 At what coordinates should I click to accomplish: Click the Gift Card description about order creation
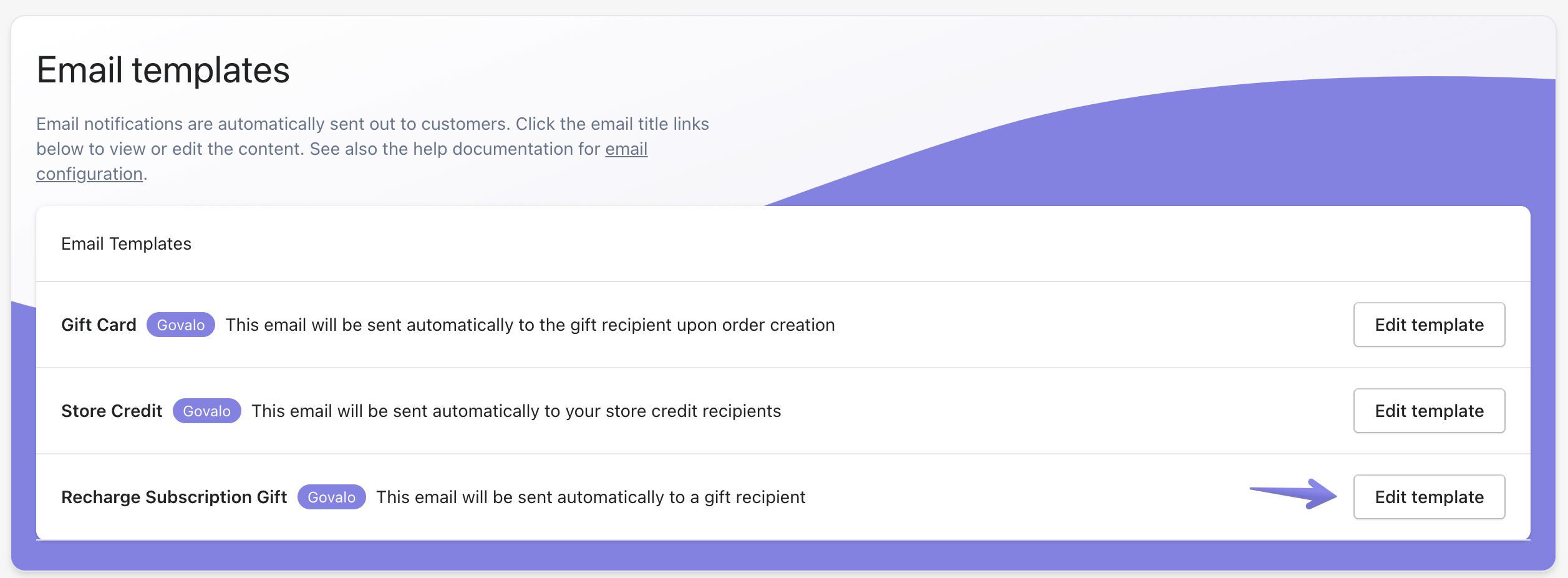pos(530,325)
